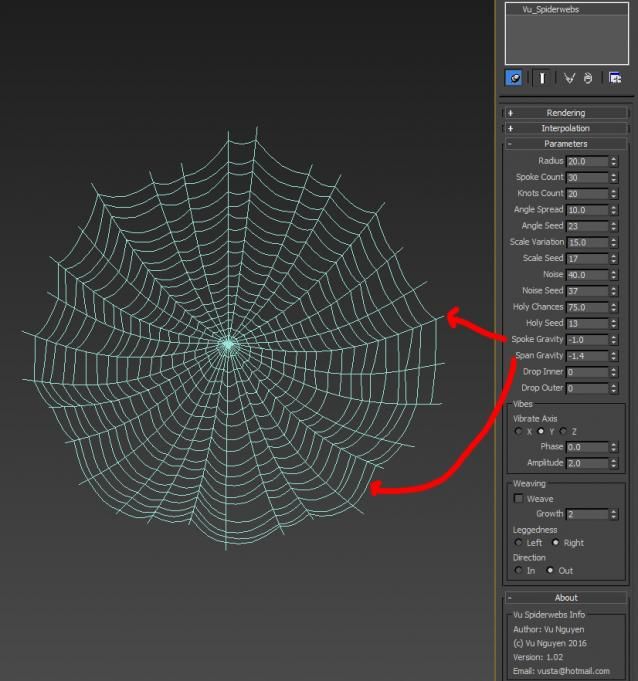The image size is (638, 681).
Task: Collapse the Parameters rollout
Action: tap(565, 144)
